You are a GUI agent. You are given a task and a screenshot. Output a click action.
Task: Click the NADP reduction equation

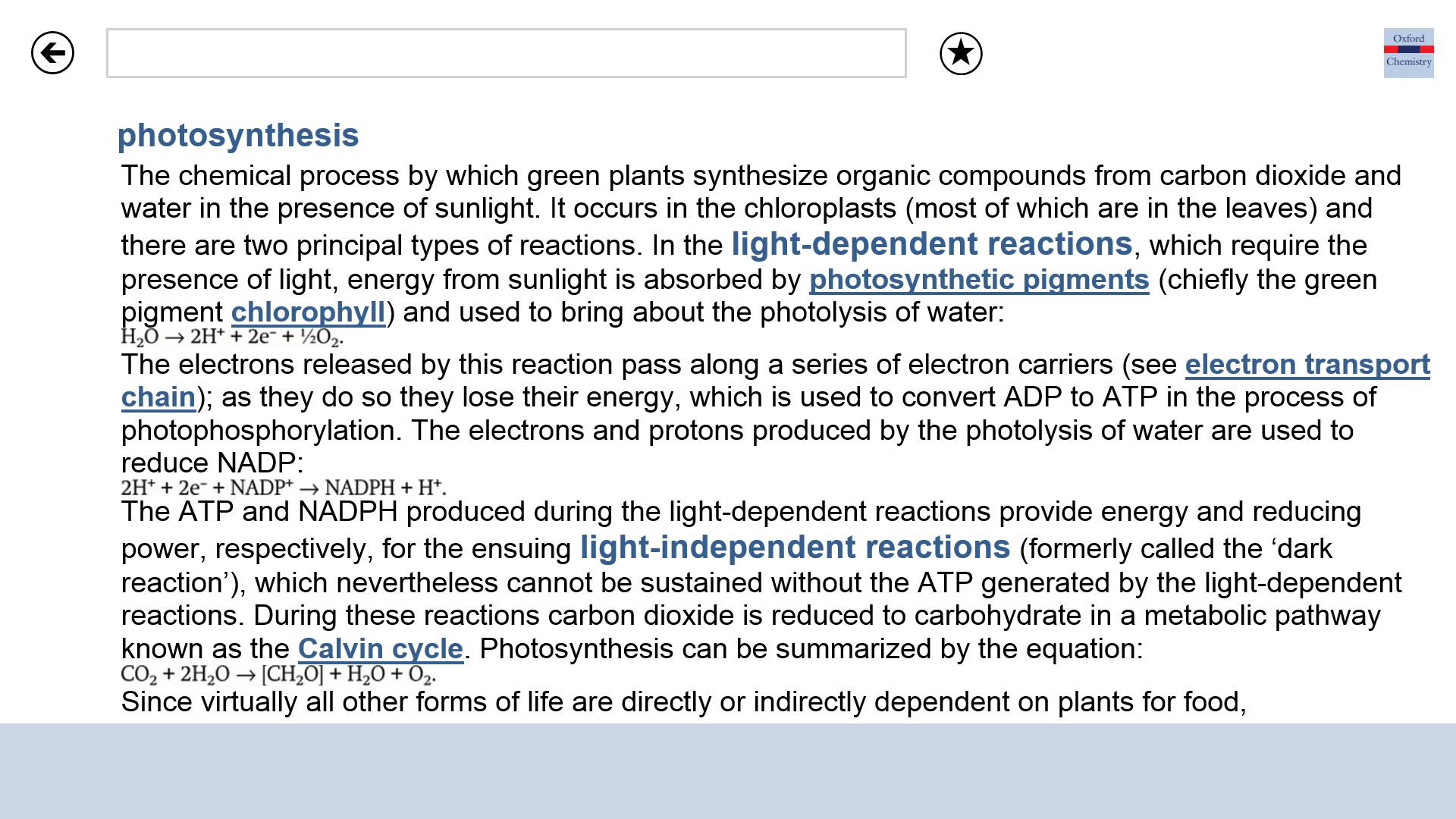click(283, 488)
